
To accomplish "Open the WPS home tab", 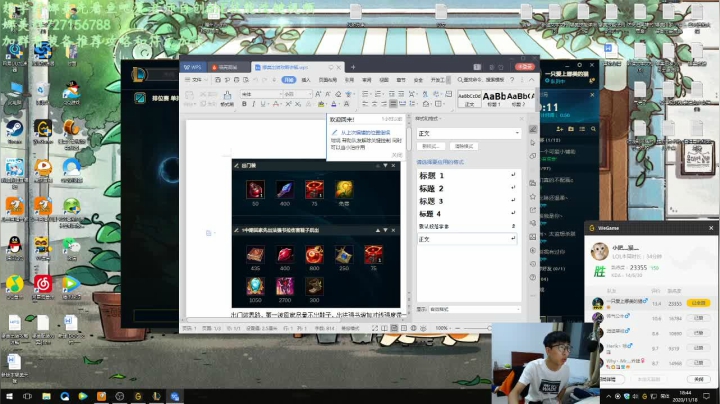I will click(x=193, y=67).
